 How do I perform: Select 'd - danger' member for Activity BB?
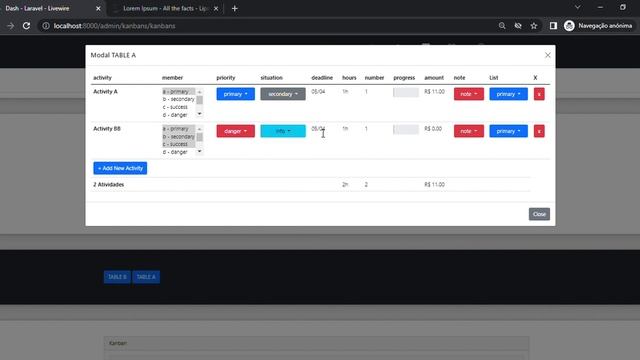(179, 152)
